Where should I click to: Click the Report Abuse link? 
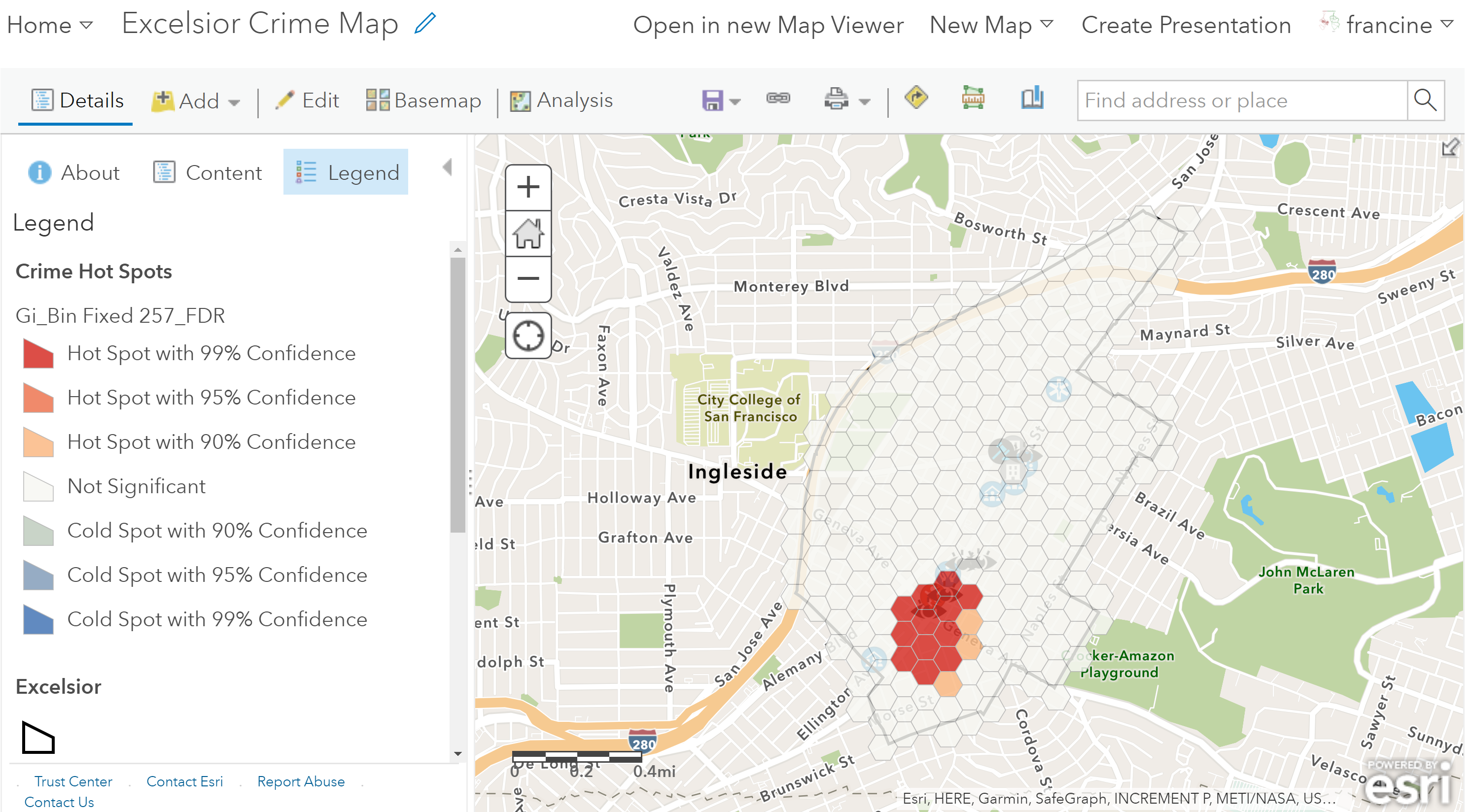tap(301, 781)
